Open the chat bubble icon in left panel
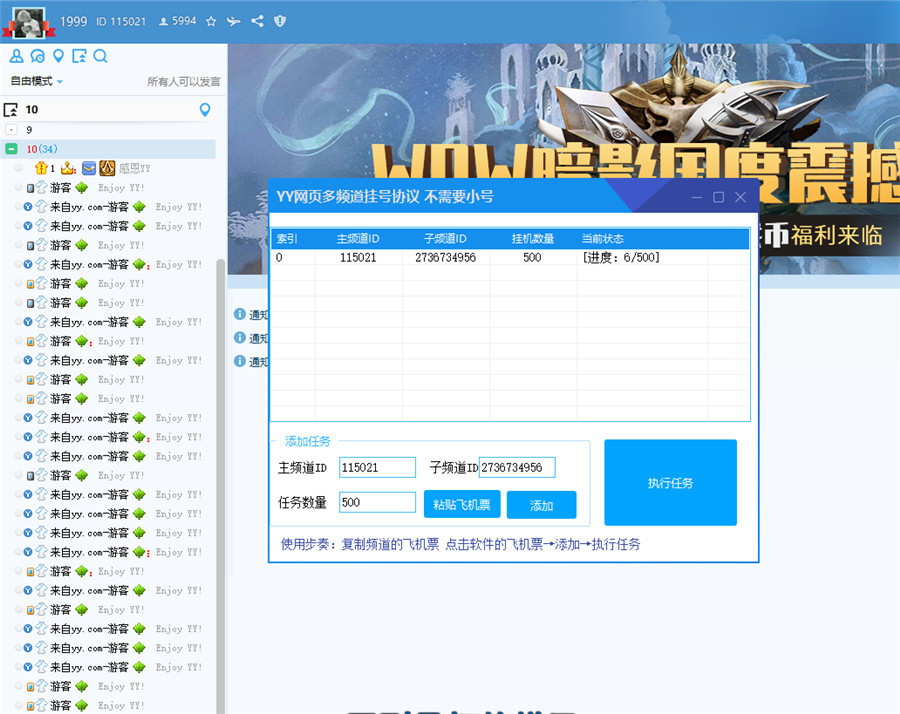This screenshot has width=900, height=714. point(37,56)
